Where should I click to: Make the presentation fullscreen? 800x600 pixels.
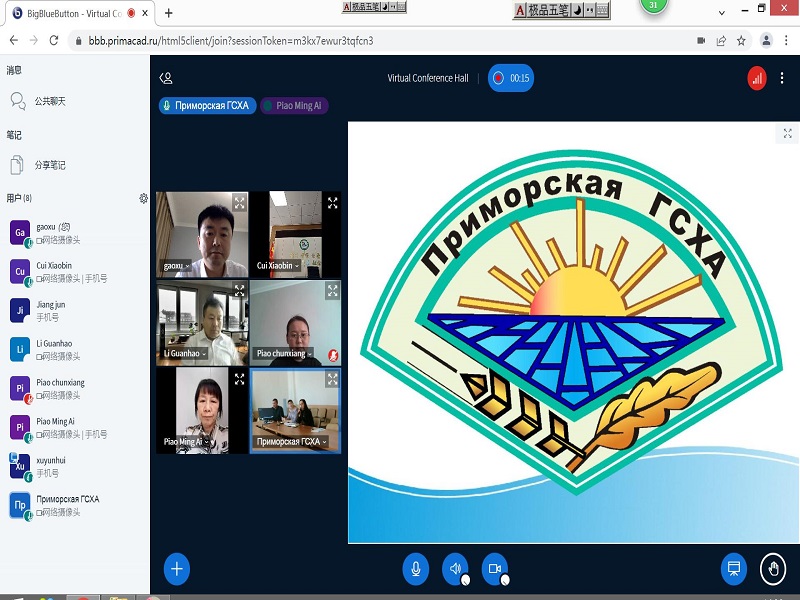[x=787, y=133]
